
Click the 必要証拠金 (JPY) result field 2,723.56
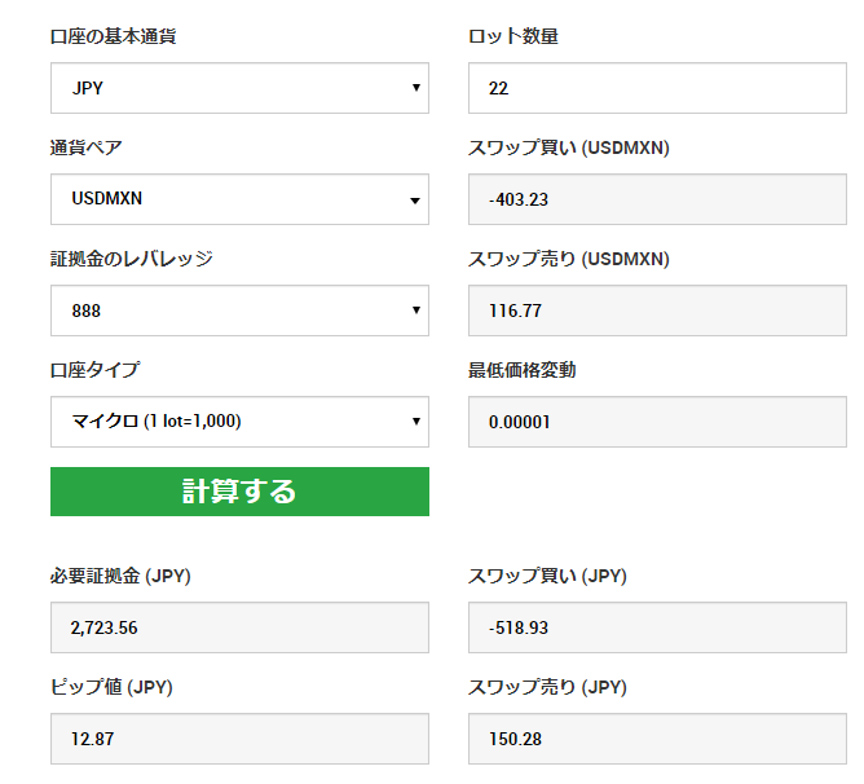tap(239, 628)
